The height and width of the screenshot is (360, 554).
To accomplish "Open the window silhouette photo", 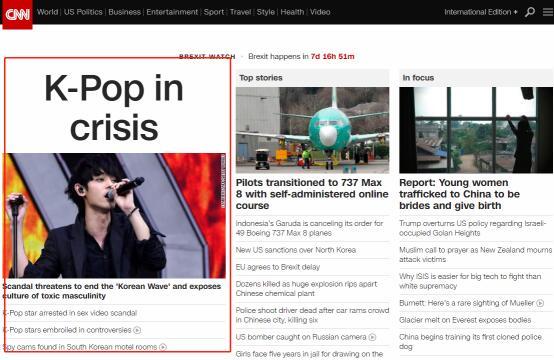I will pyautogui.click(x=476, y=130).
